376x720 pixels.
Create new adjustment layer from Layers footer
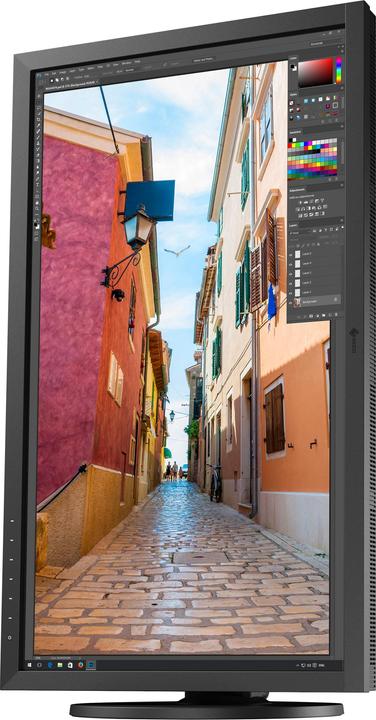[x=318, y=316]
